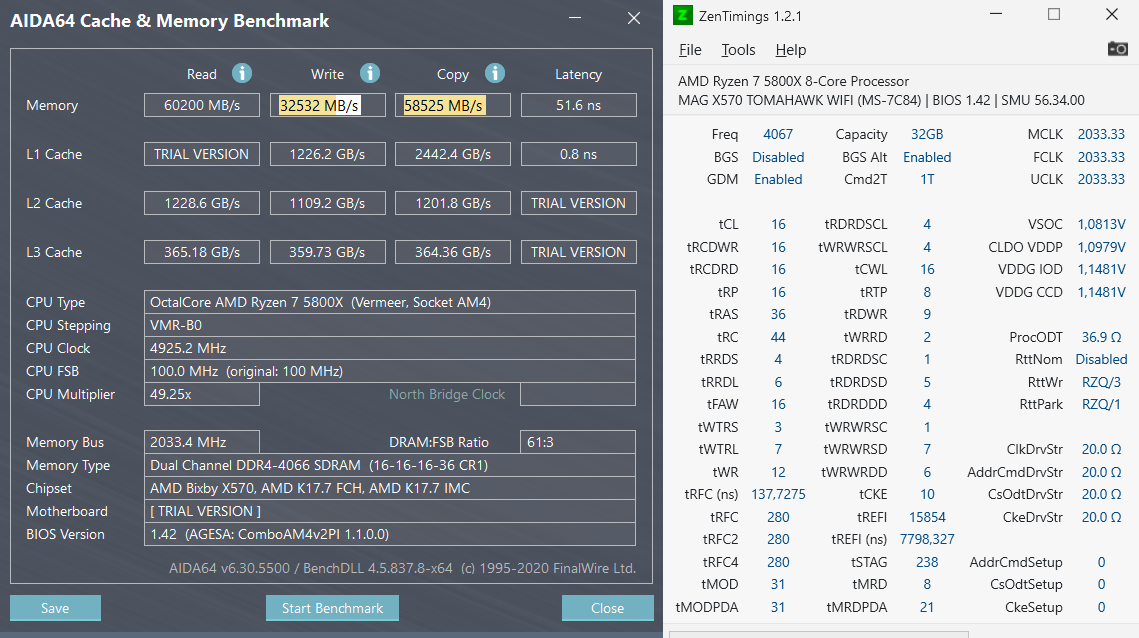This screenshot has width=1139, height=638.
Task: Click the L3 Cache Read 365.18 GB/s
Action: (x=202, y=252)
